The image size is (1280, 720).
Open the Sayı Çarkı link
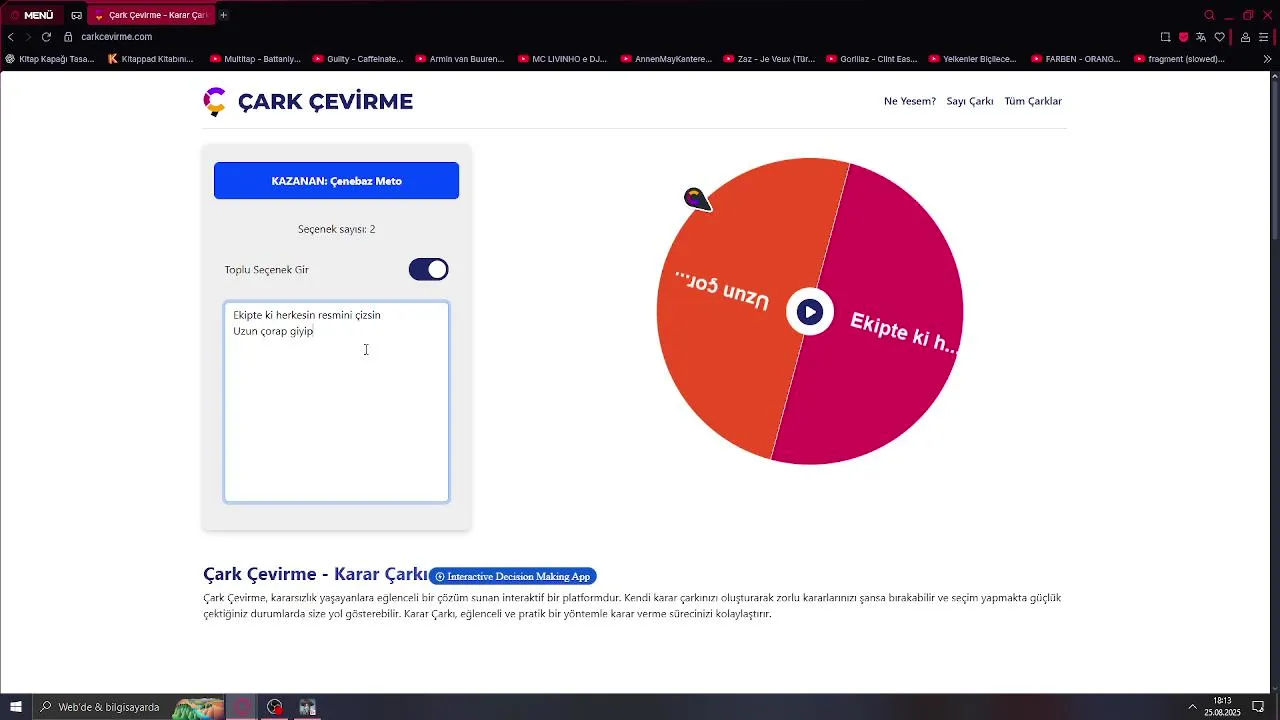970,101
